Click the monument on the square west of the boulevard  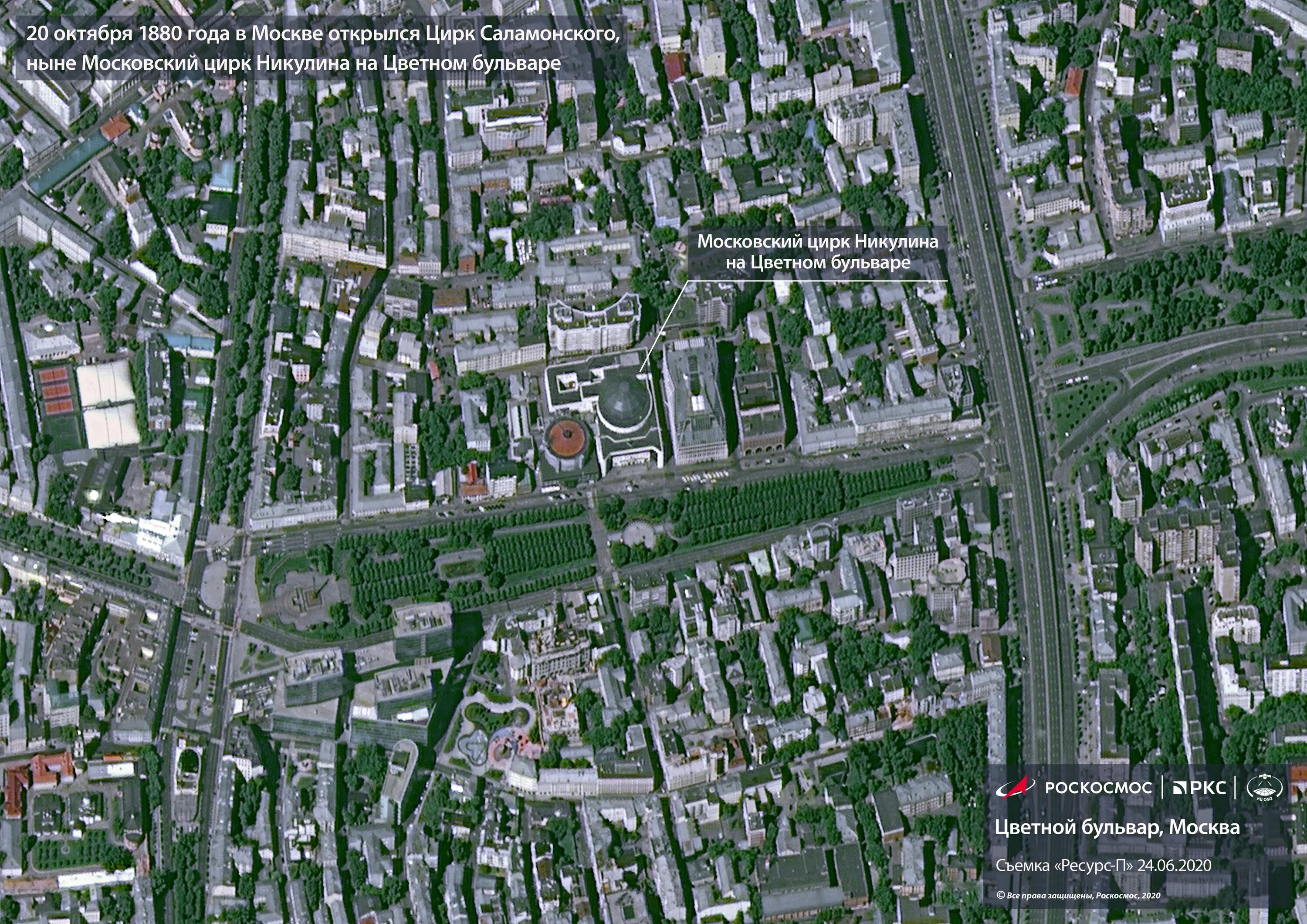point(313,597)
